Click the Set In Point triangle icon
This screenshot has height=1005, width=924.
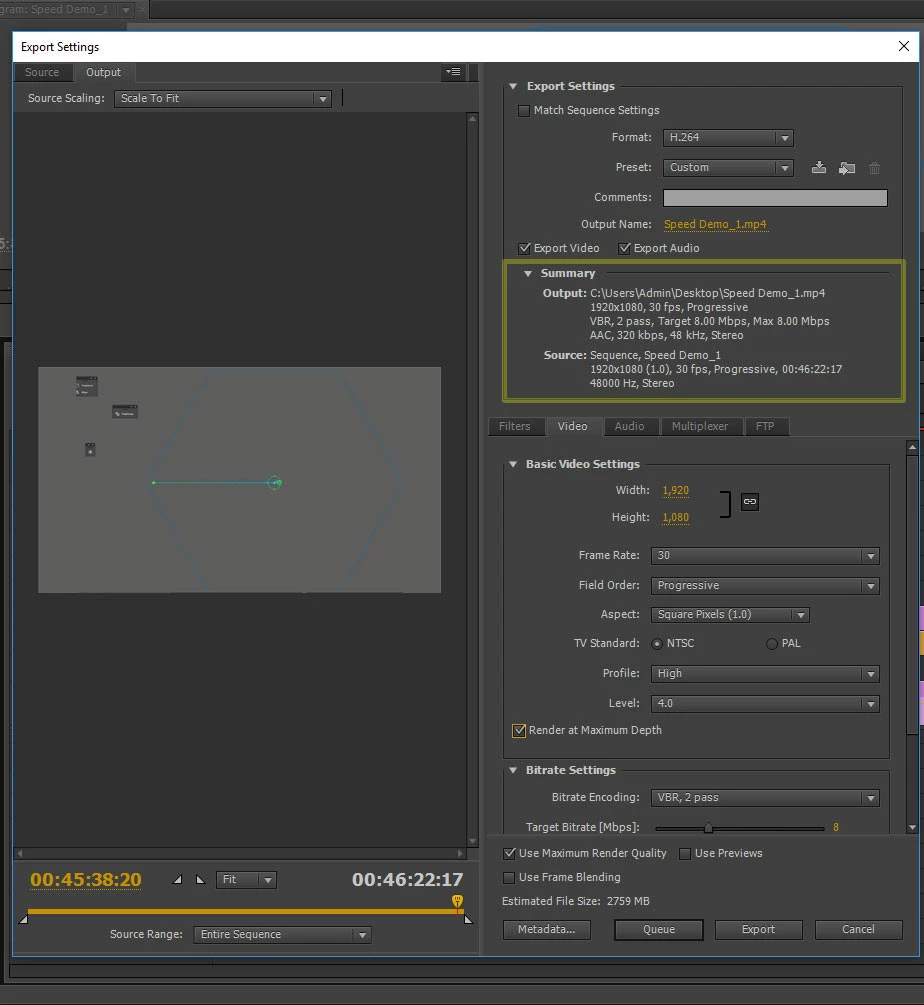[177, 879]
